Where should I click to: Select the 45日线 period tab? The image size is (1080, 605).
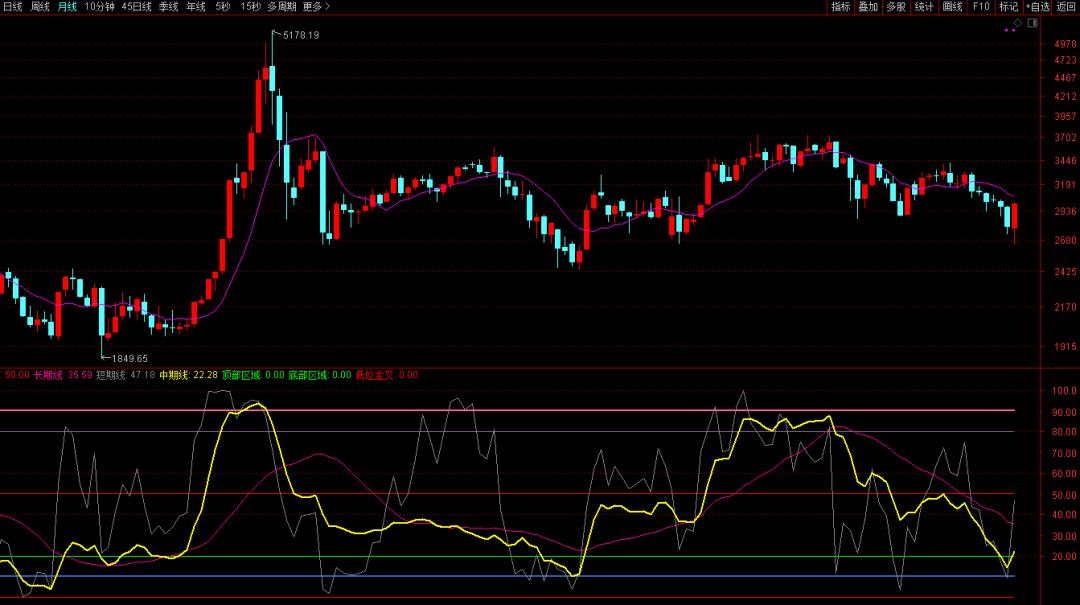pos(136,7)
